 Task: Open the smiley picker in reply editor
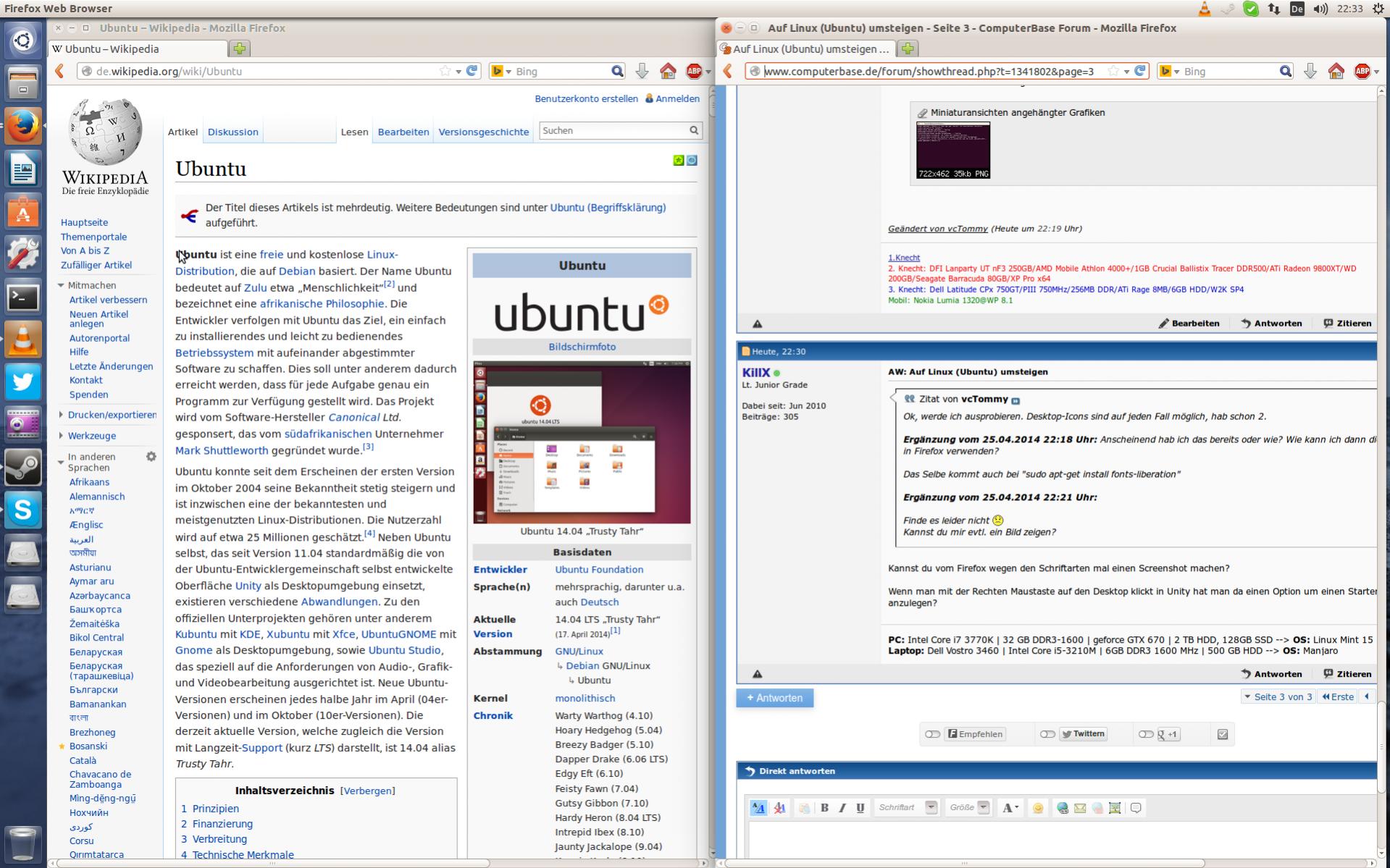(x=1038, y=808)
